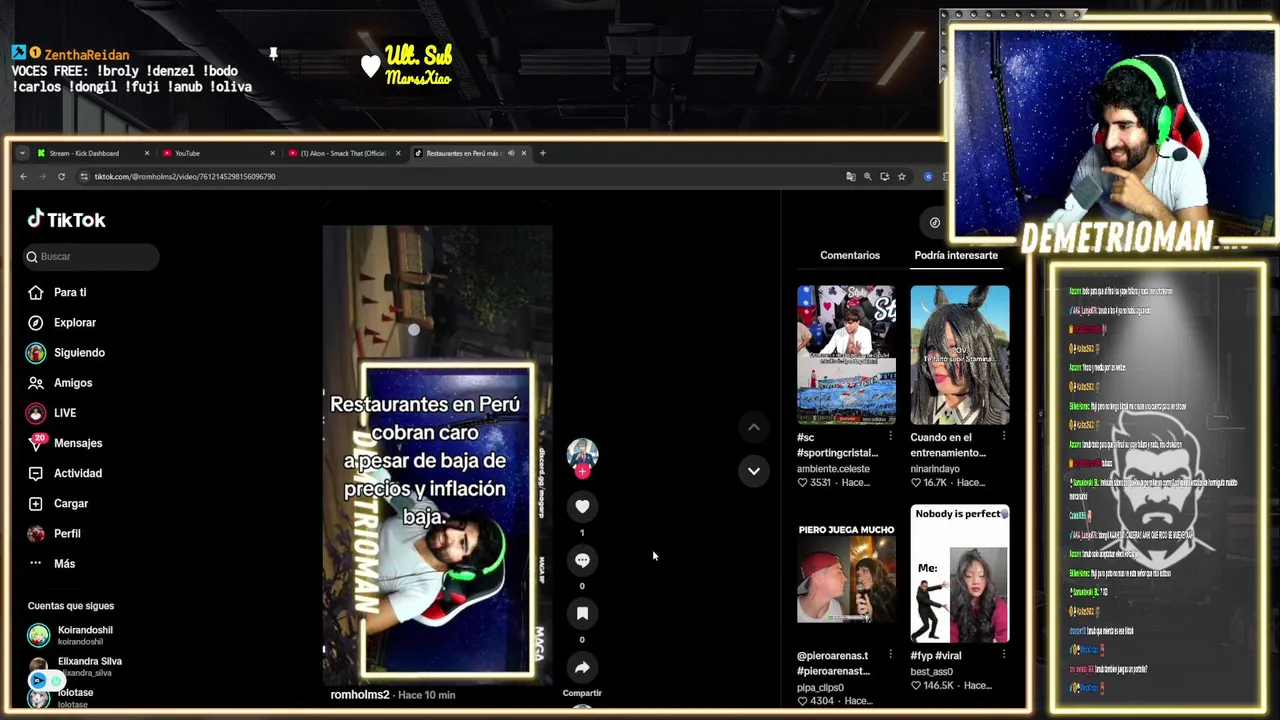Screen dimensions: 1280x720
Task: Open the Cargar upload page
Action: (x=71, y=503)
